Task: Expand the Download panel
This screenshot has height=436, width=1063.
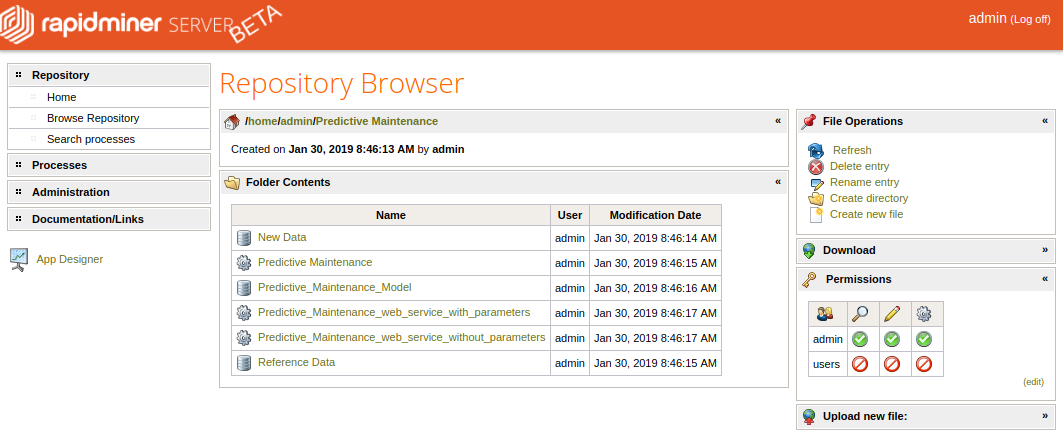Action: click(1045, 250)
